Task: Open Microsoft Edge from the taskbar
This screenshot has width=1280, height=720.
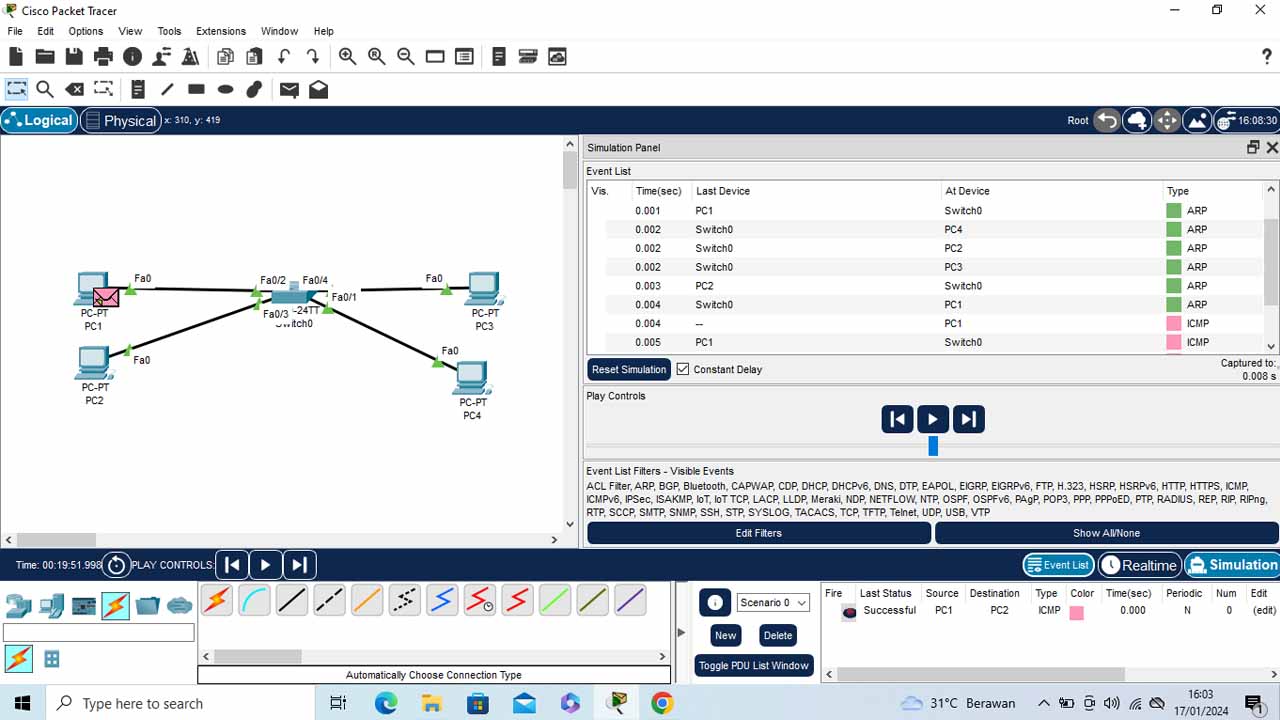Action: pos(386,703)
